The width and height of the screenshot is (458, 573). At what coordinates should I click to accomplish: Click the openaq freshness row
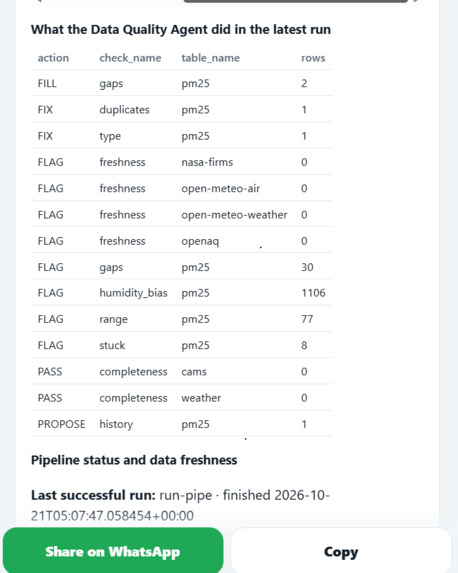(x=182, y=241)
